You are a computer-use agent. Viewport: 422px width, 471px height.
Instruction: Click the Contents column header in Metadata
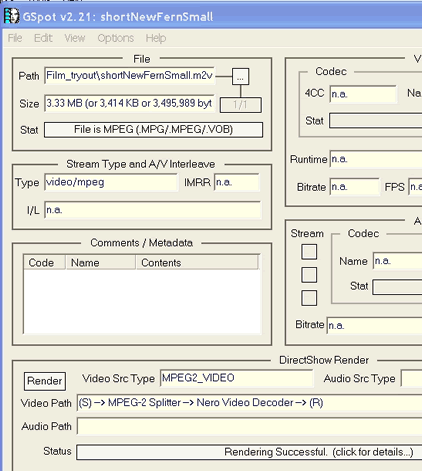point(197,262)
